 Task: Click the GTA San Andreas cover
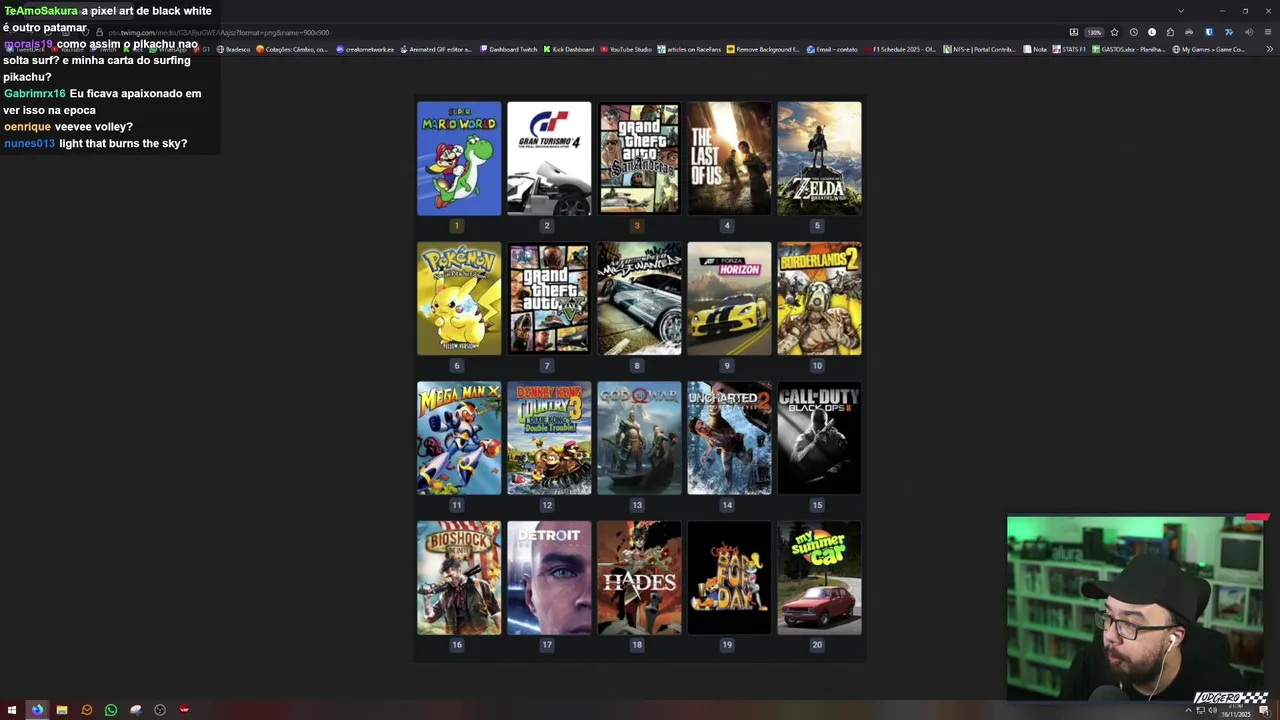tap(639, 158)
